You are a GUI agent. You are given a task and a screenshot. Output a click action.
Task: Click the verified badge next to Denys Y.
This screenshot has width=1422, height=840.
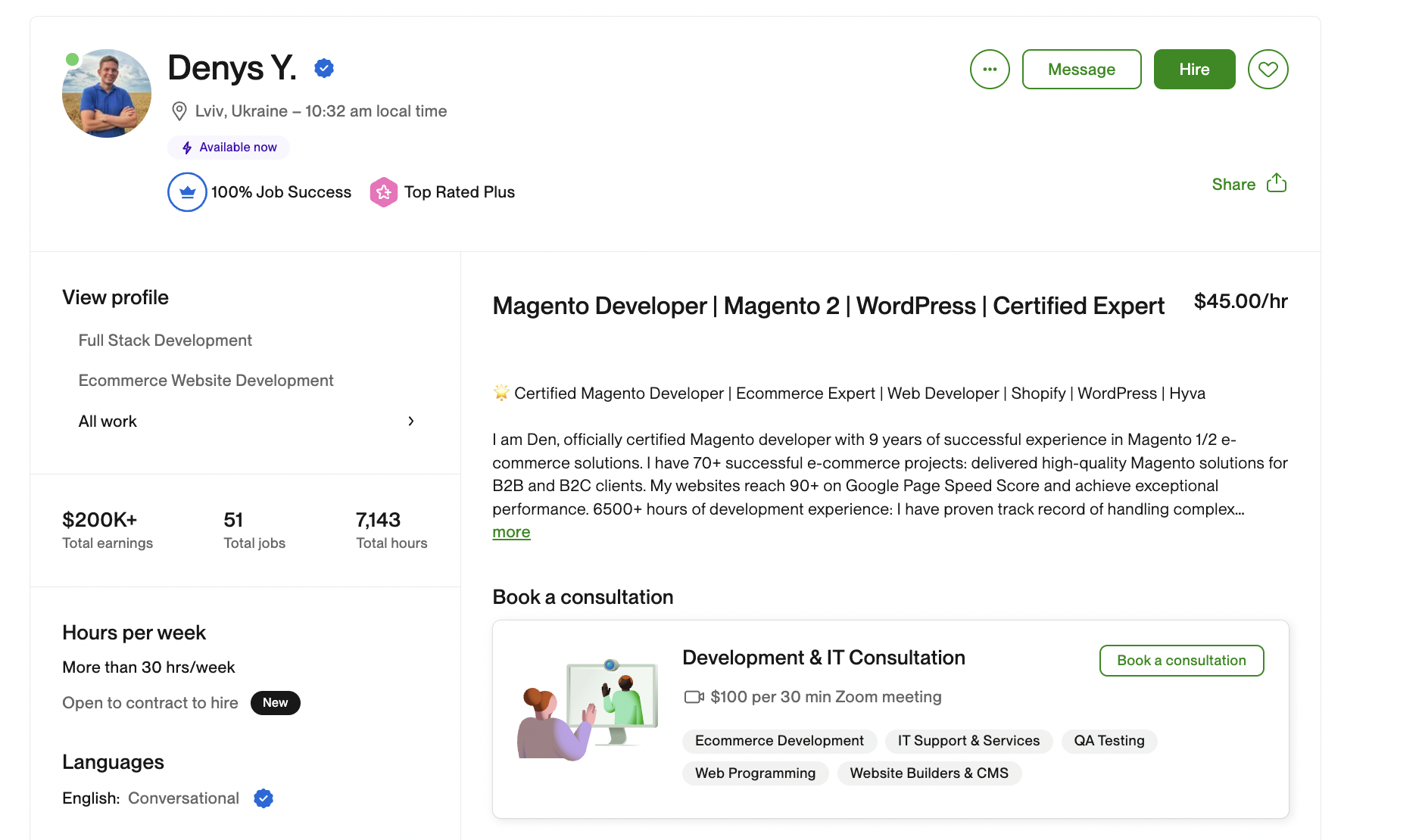(324, 68)
